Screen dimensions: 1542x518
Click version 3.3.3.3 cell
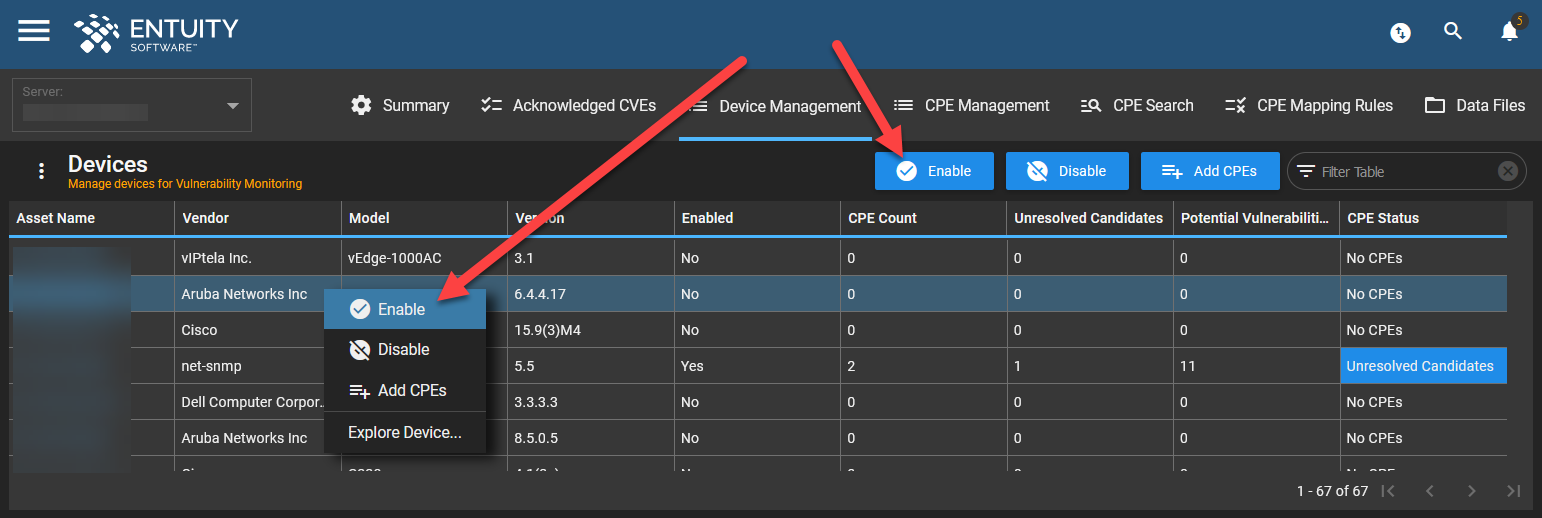click(x=590, y=402)
